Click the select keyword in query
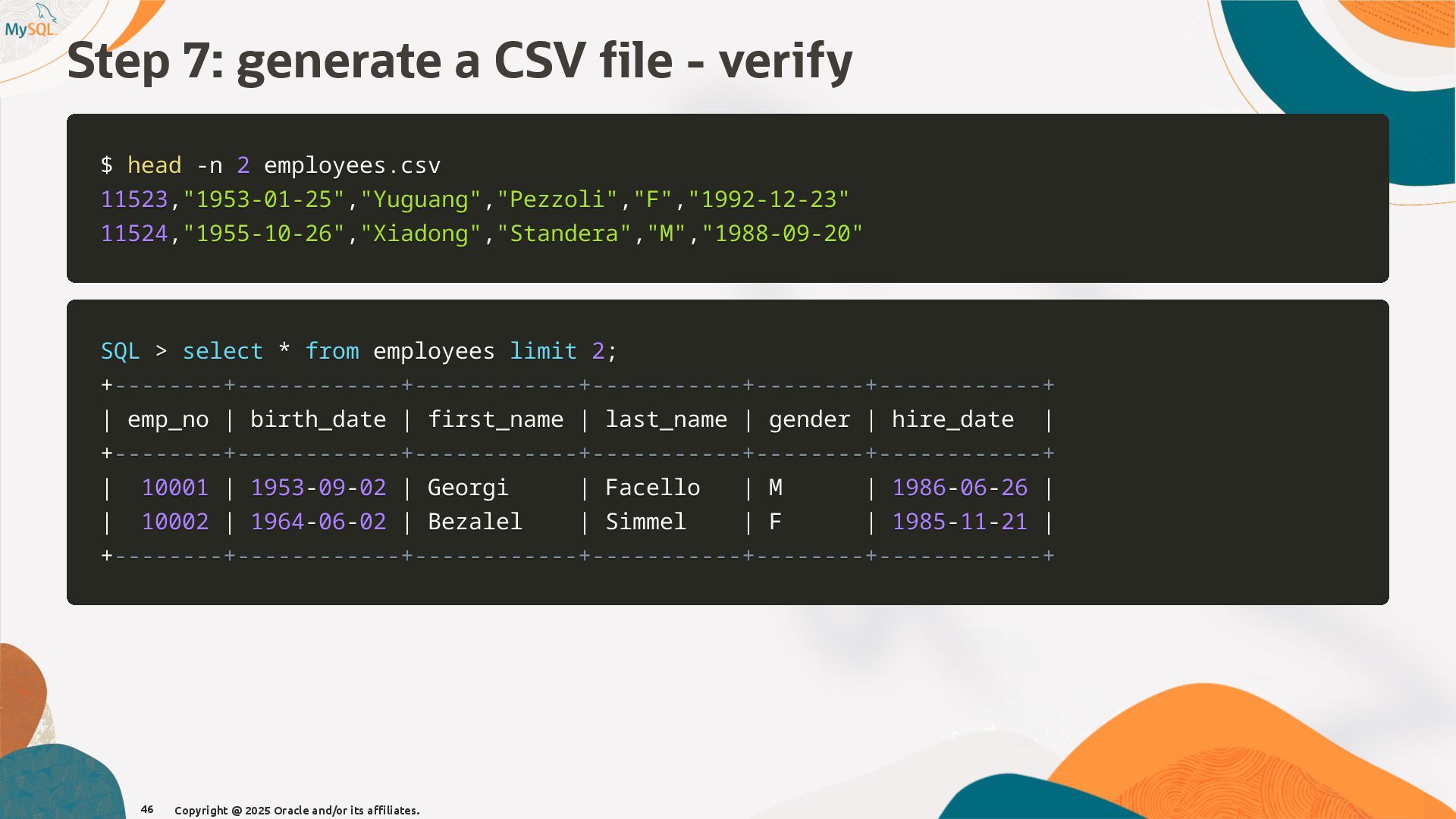 pos(222,351)
